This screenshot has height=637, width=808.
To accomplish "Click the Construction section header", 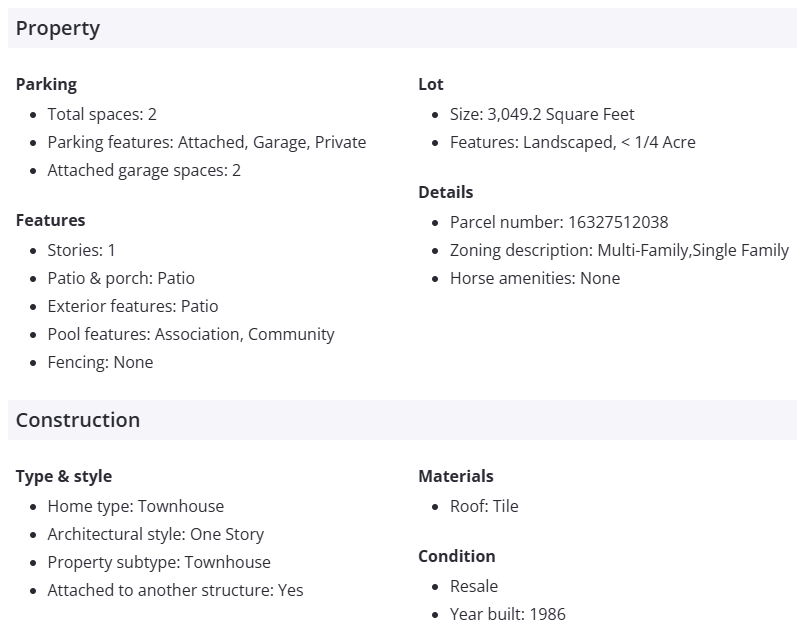I will [x=78, y=420].
